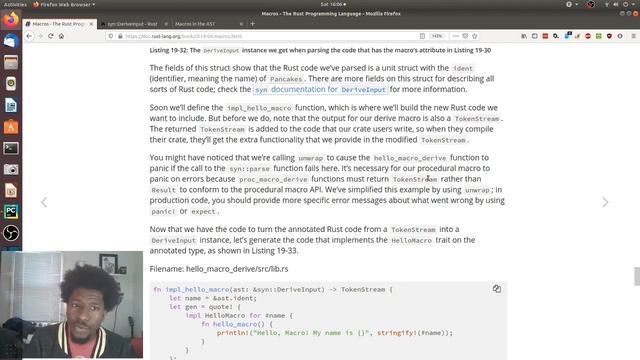
Task: Open Activities overview
Action: [15, 4]
